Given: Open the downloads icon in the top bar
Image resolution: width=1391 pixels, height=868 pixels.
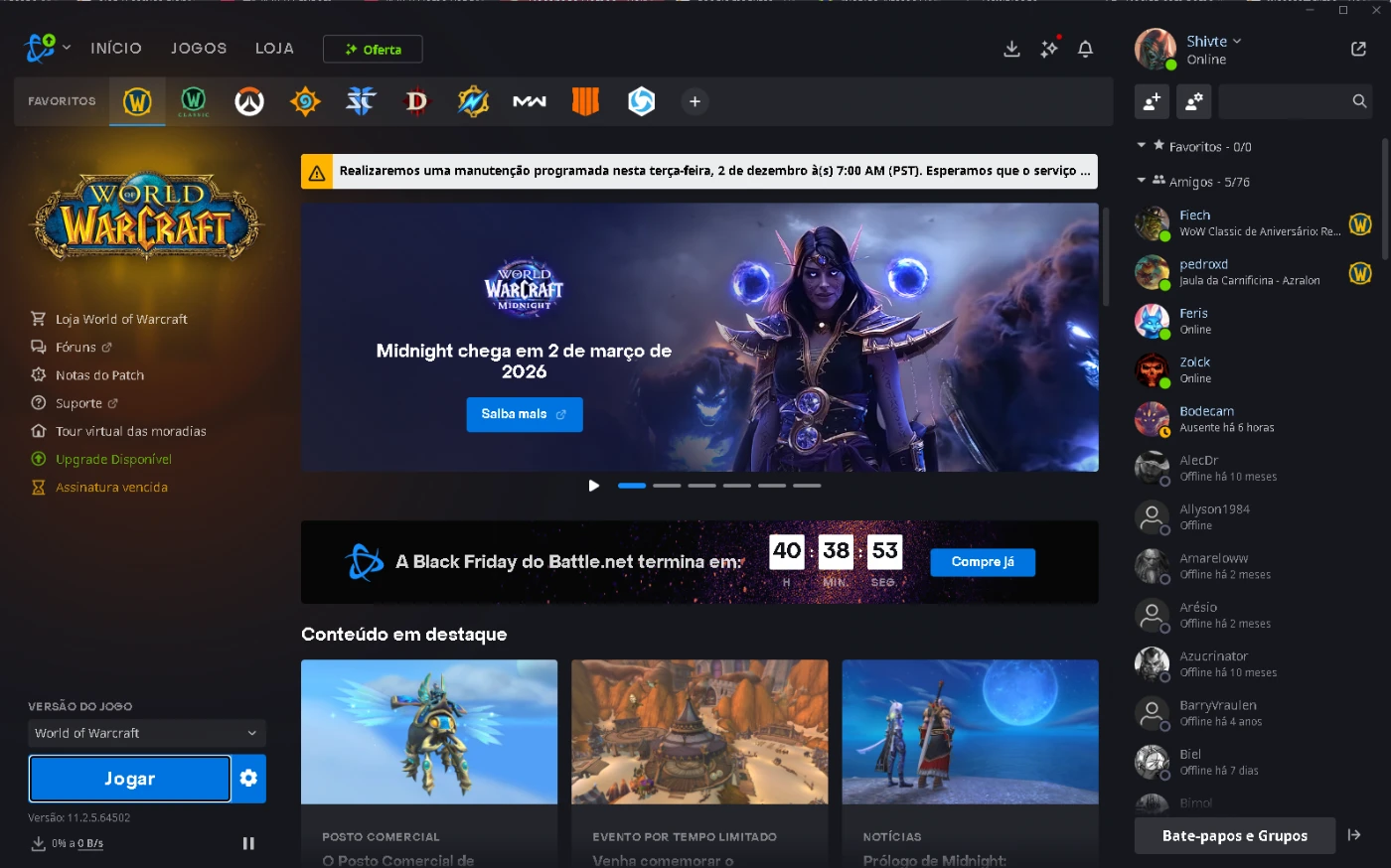Looking at the screenshot, I should pyautogui.click(x=1011, y=49).
